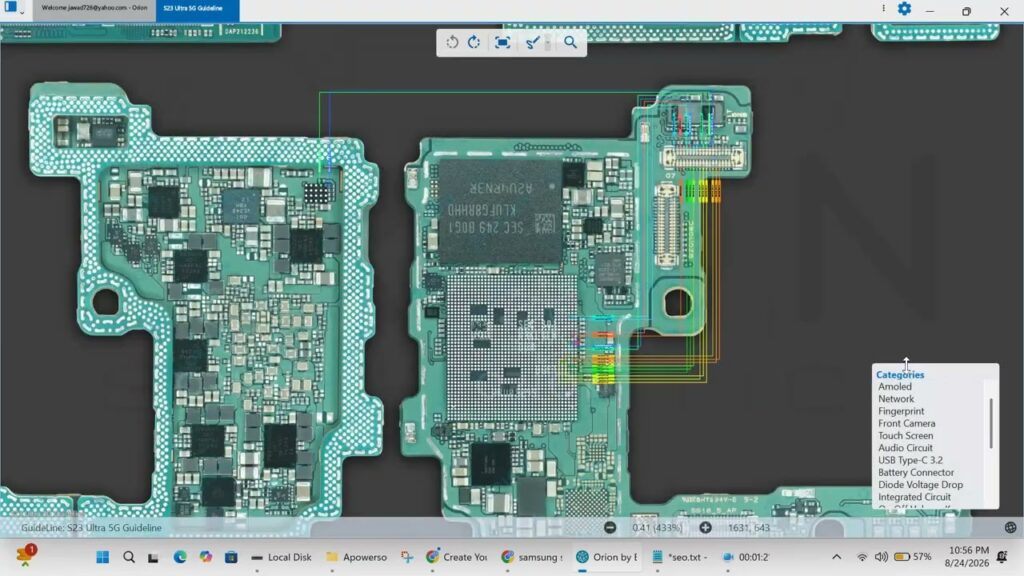Screen dimensions: 1024x576
Task: Open the Copilot taskbar icon
Action: pos(206,557)
